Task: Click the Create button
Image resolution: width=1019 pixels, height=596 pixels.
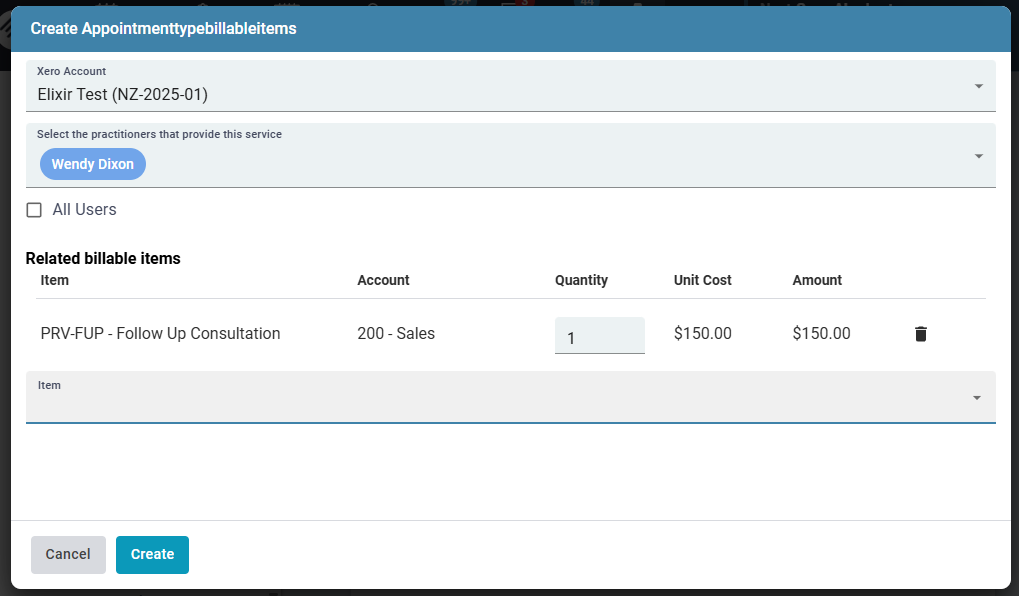Action: pyautogui.click(x=152, y=554)
